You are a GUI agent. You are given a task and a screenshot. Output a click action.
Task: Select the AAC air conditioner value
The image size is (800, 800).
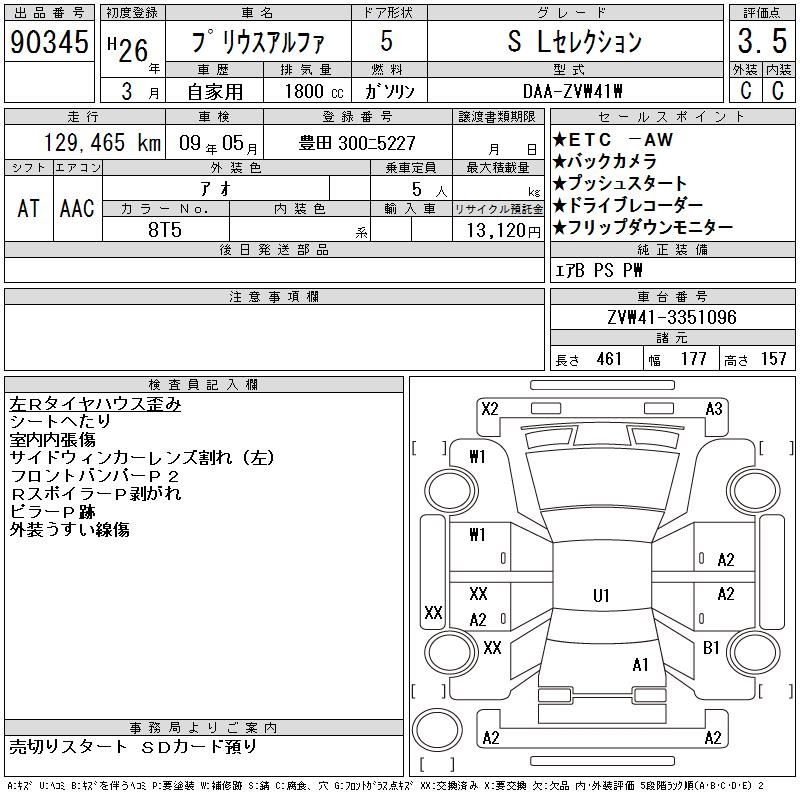77,209
